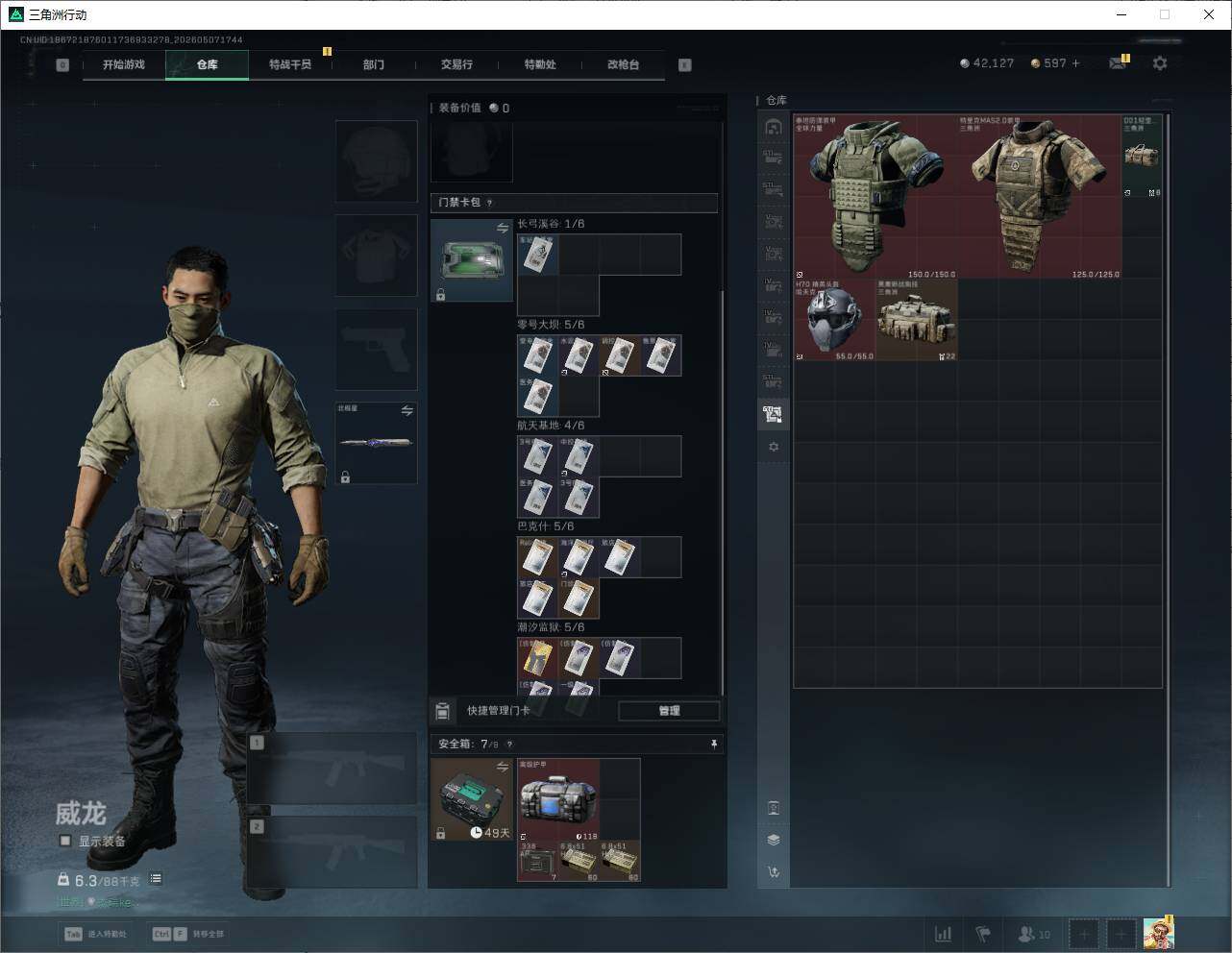
Task: Open the flag icon in bottom bar
Action: [983, 934]
